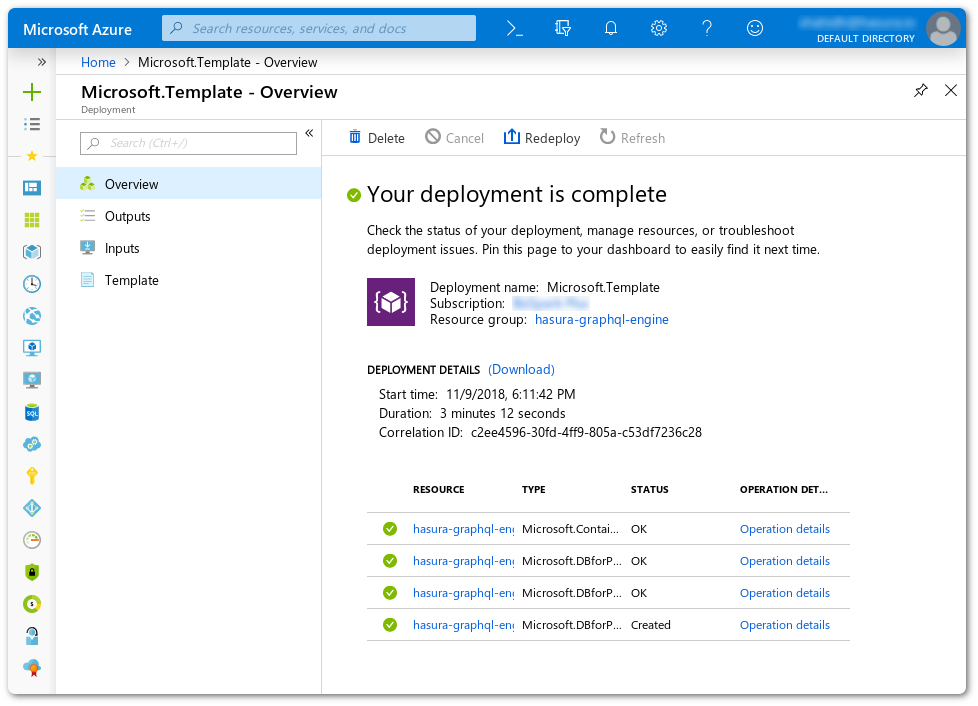Open Security Center shield icon in sidebar
The image size is (978, 706).
point(32,572)
